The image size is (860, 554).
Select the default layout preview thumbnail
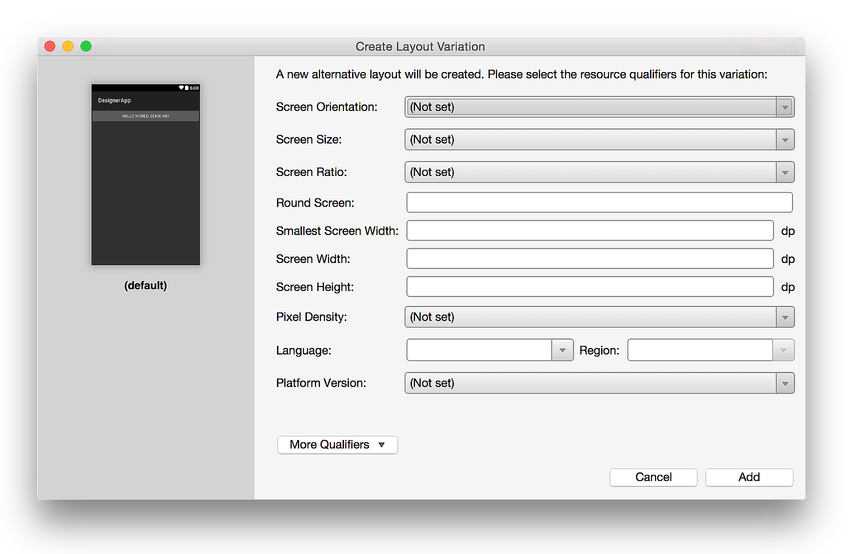tap(146, 175)
